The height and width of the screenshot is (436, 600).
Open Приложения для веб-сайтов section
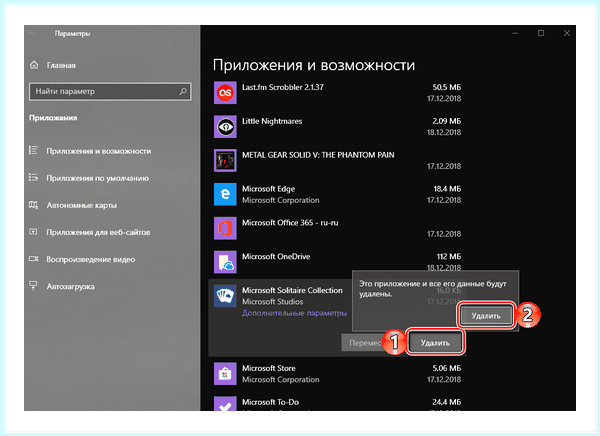(98, 232)
